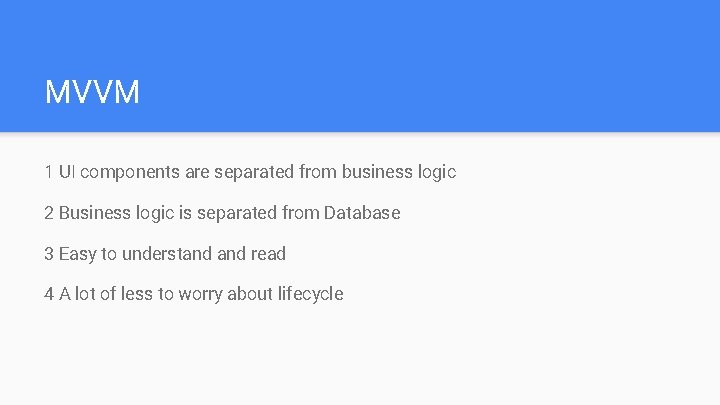Click the 'Easy to understand and read' line
The height and width of the screenshot is (405, 720).
[x=165, y=254]
